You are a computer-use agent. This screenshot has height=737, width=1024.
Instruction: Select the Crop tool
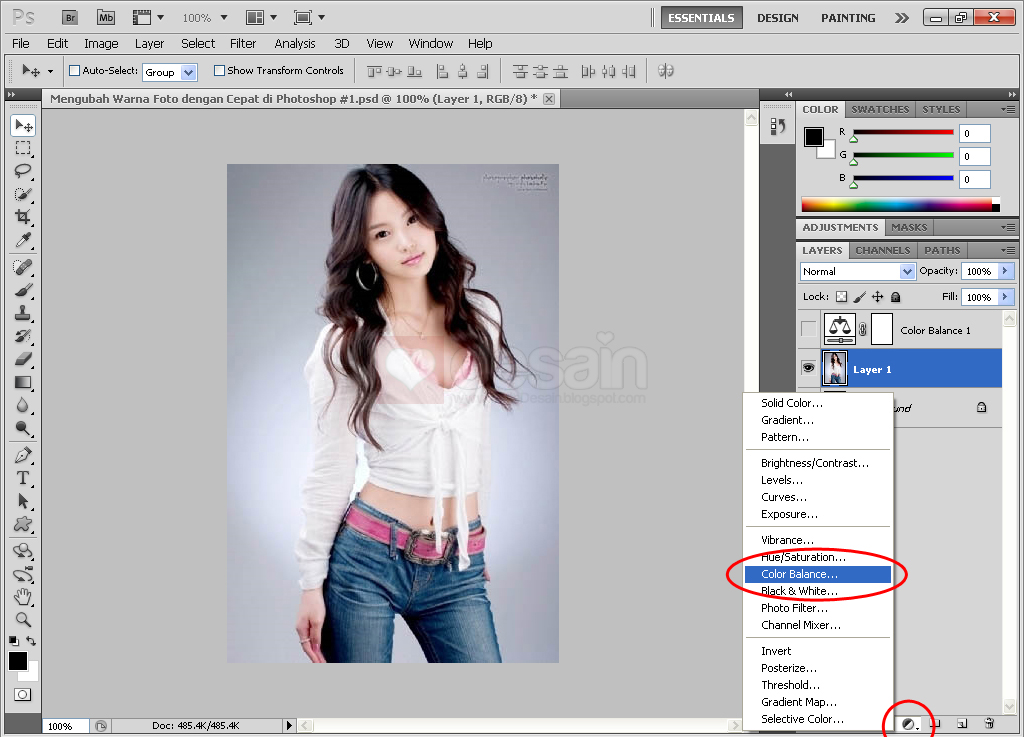[x=23, y=217]
